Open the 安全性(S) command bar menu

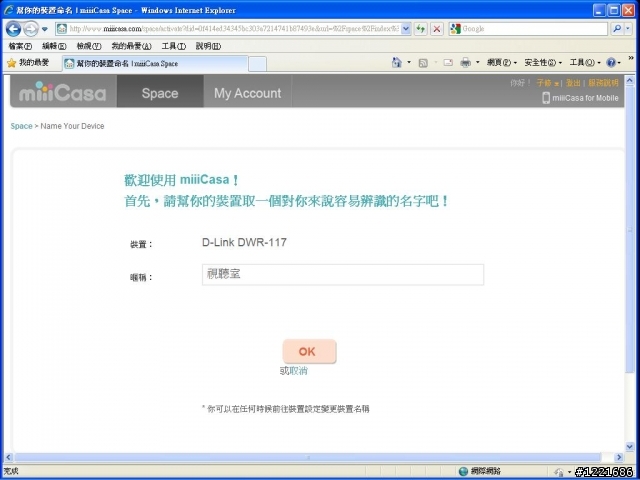pos(543,62)
